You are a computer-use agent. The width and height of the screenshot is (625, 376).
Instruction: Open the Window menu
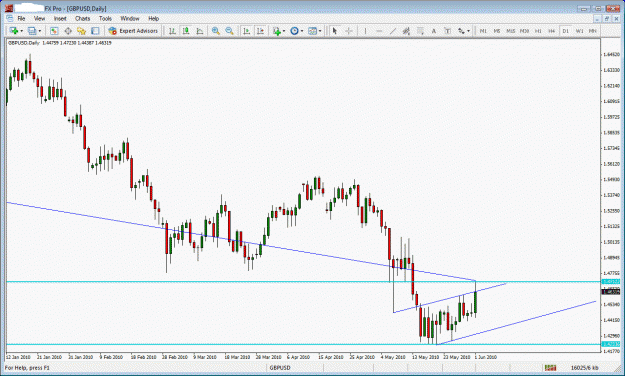coord(130,18)
